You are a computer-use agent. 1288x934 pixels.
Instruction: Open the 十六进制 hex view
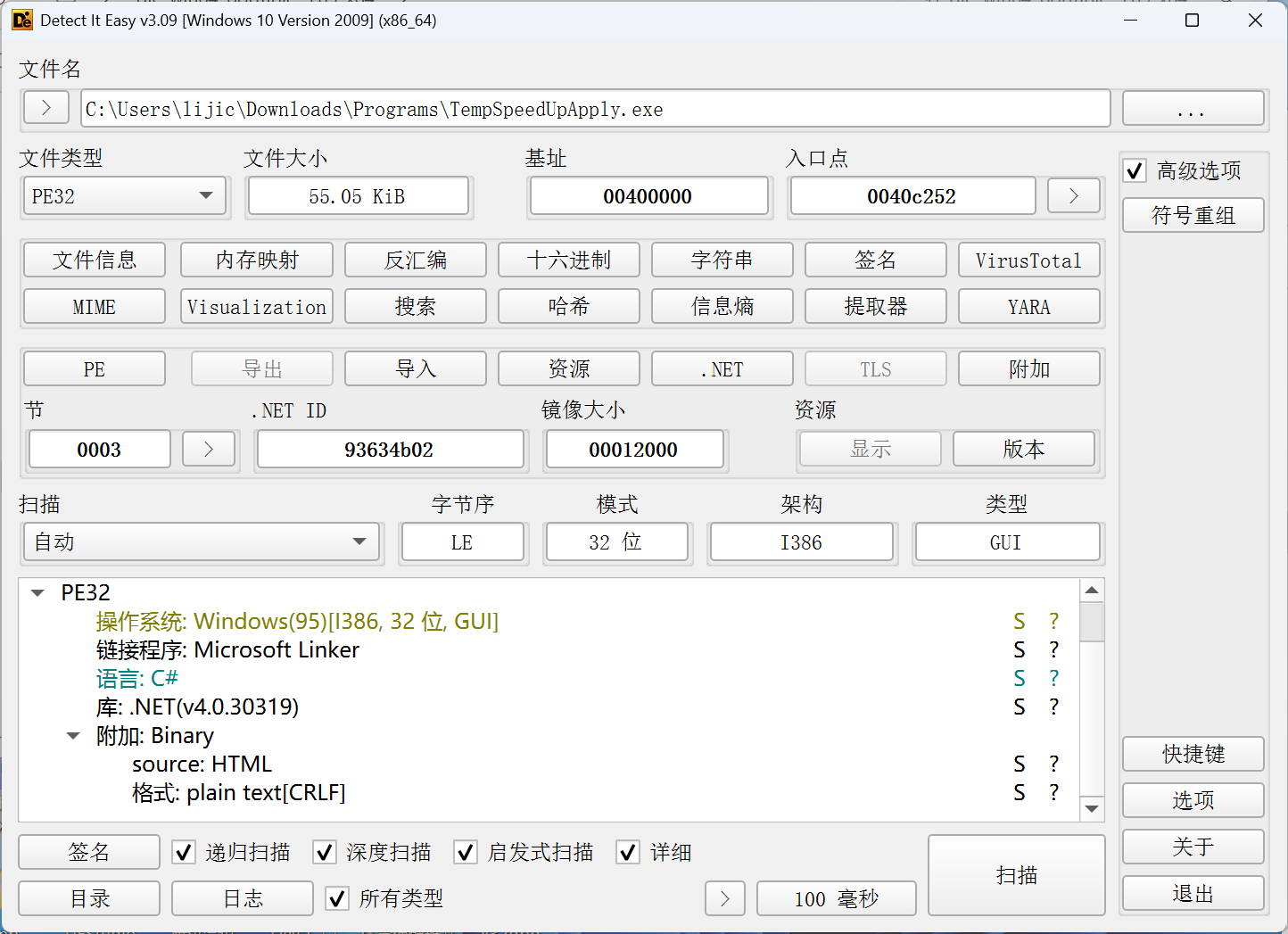point(569,260)
